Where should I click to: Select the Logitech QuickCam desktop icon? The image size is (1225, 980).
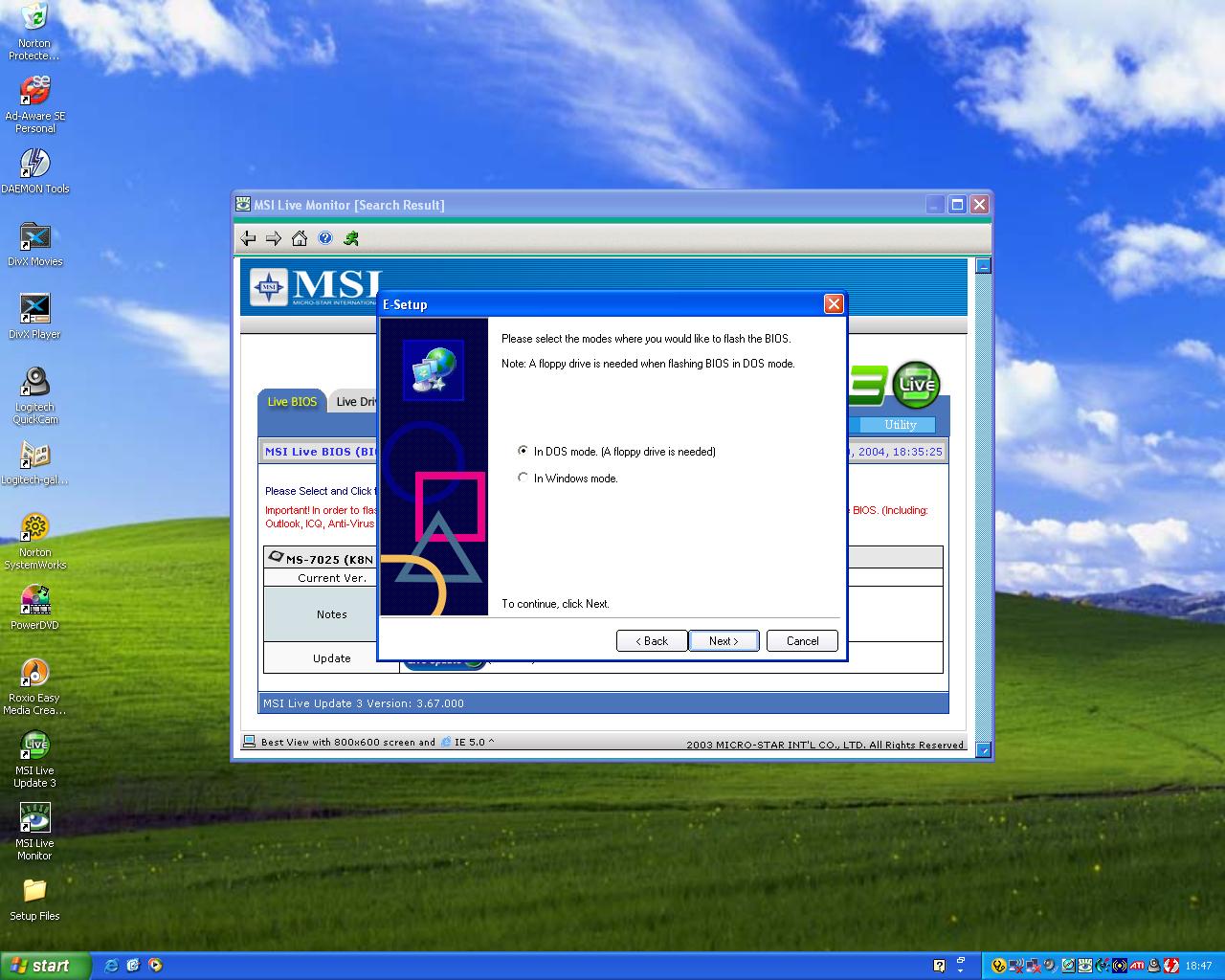pos(34,395)
